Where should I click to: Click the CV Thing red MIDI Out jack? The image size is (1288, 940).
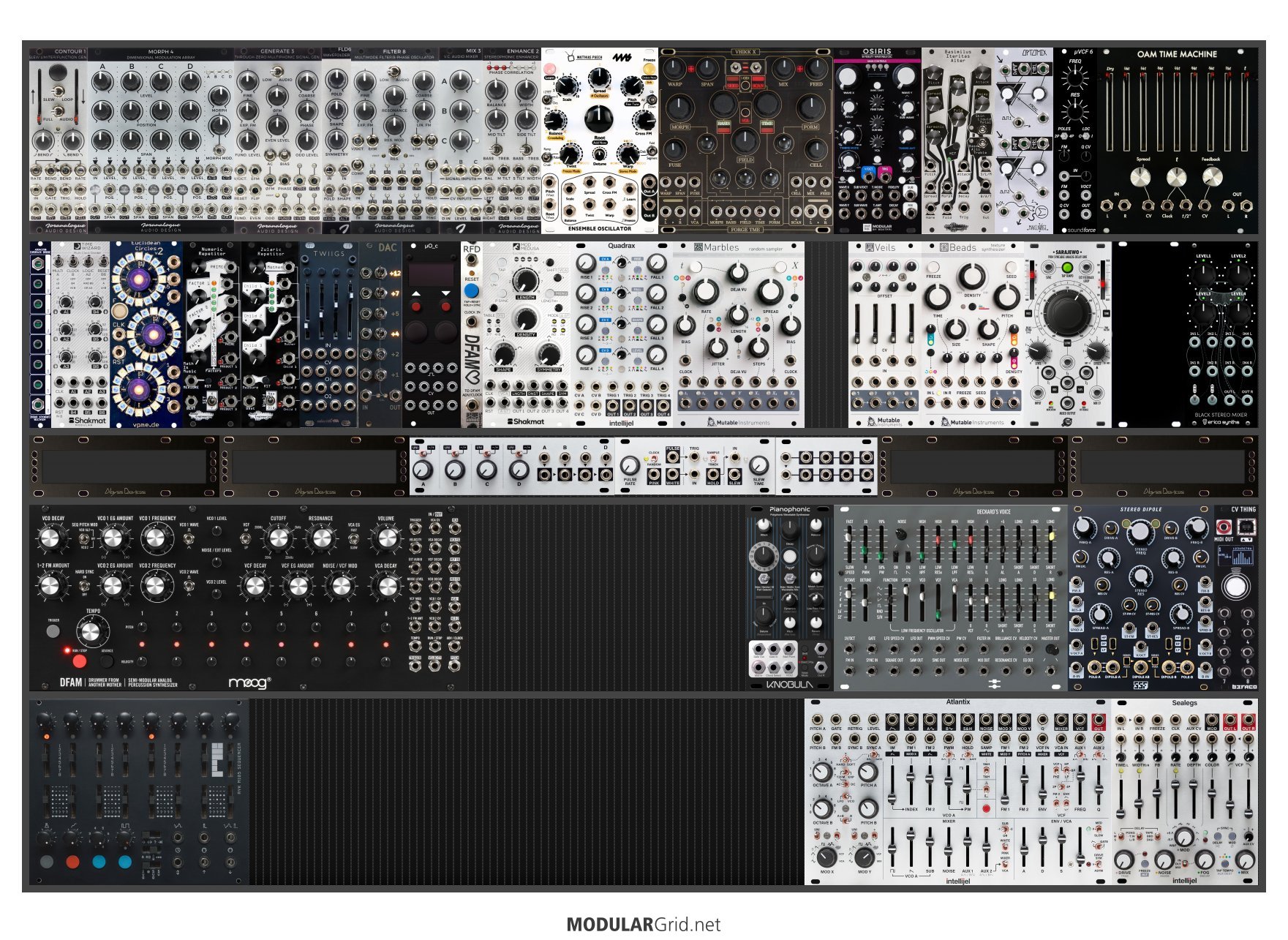pyautogui.click(x=1224, y=527)
